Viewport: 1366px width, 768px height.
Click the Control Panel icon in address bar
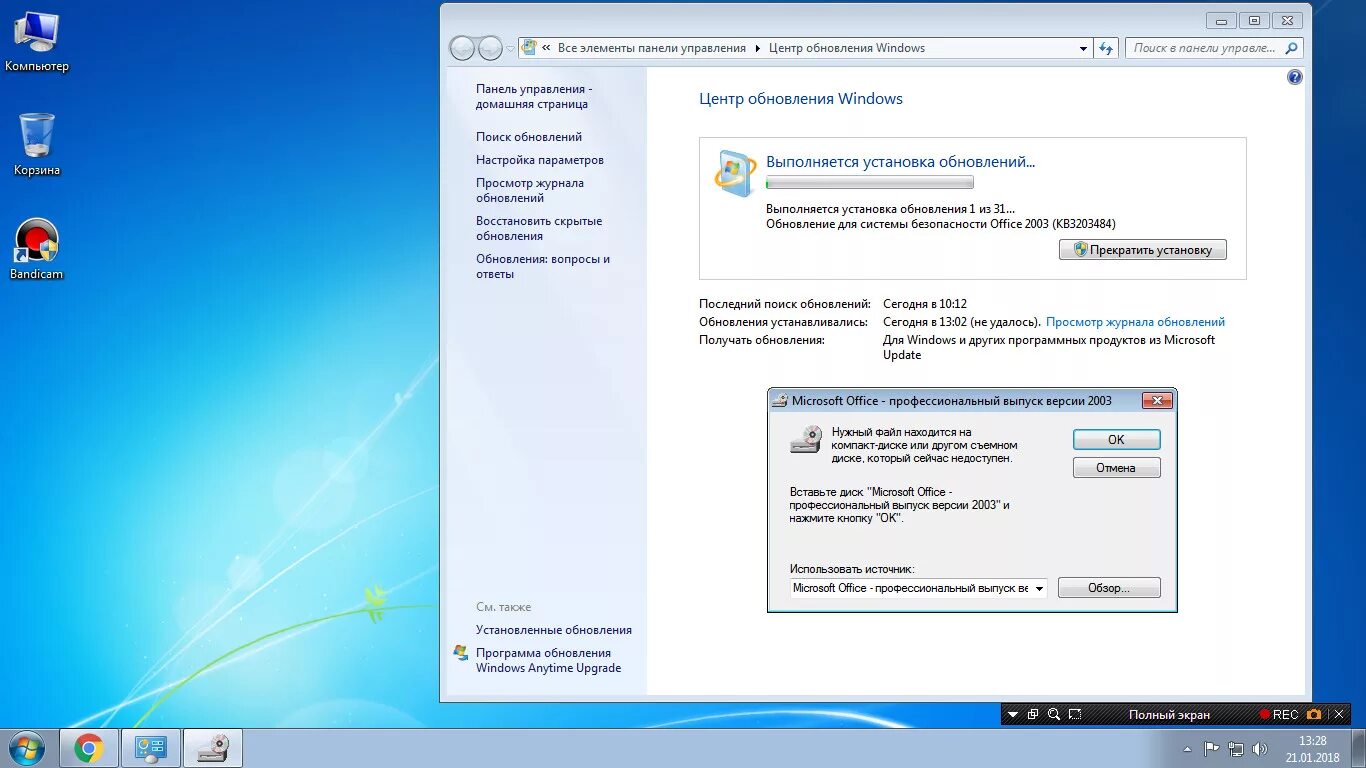pos(529,48)
